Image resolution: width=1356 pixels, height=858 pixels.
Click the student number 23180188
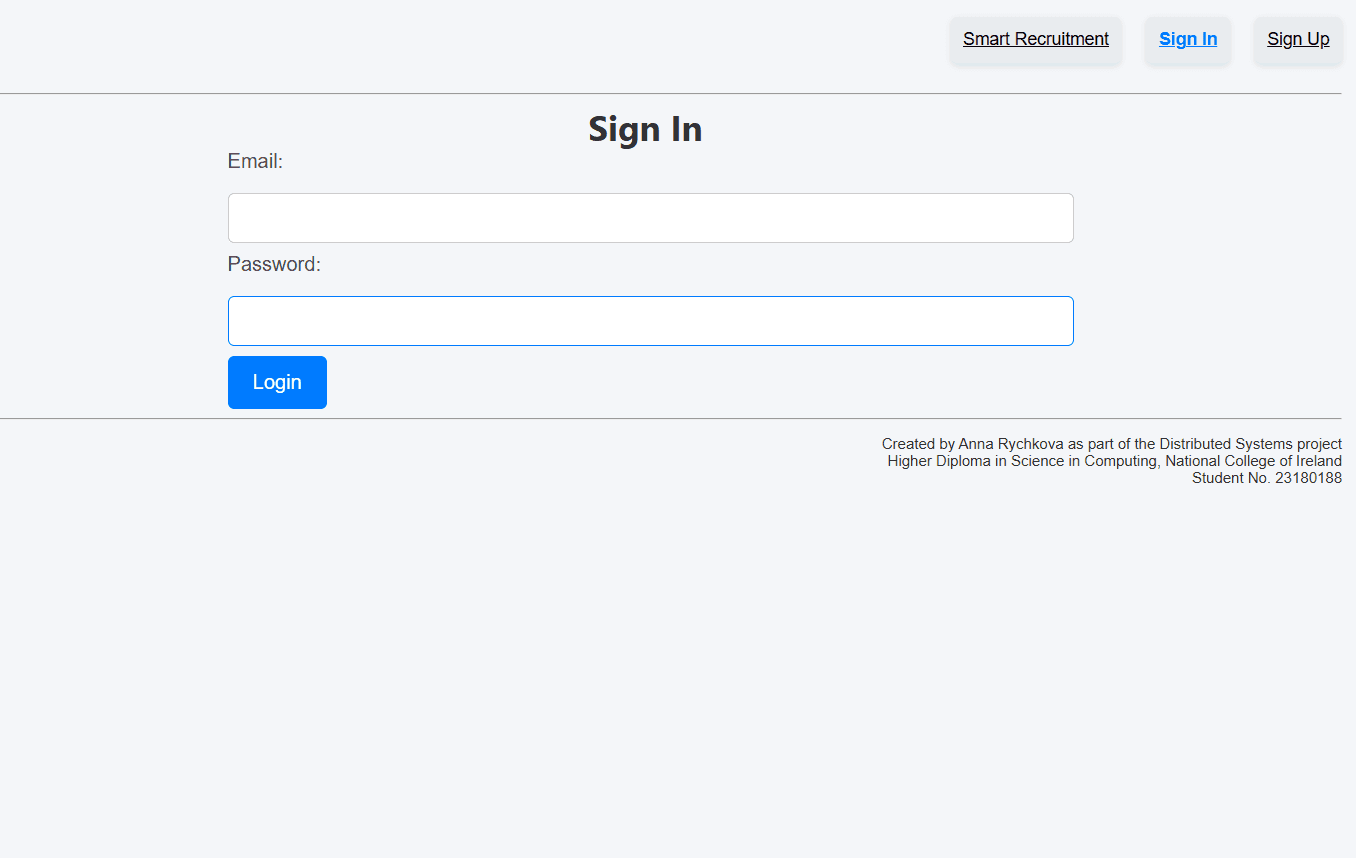(x=1308, y=478)
